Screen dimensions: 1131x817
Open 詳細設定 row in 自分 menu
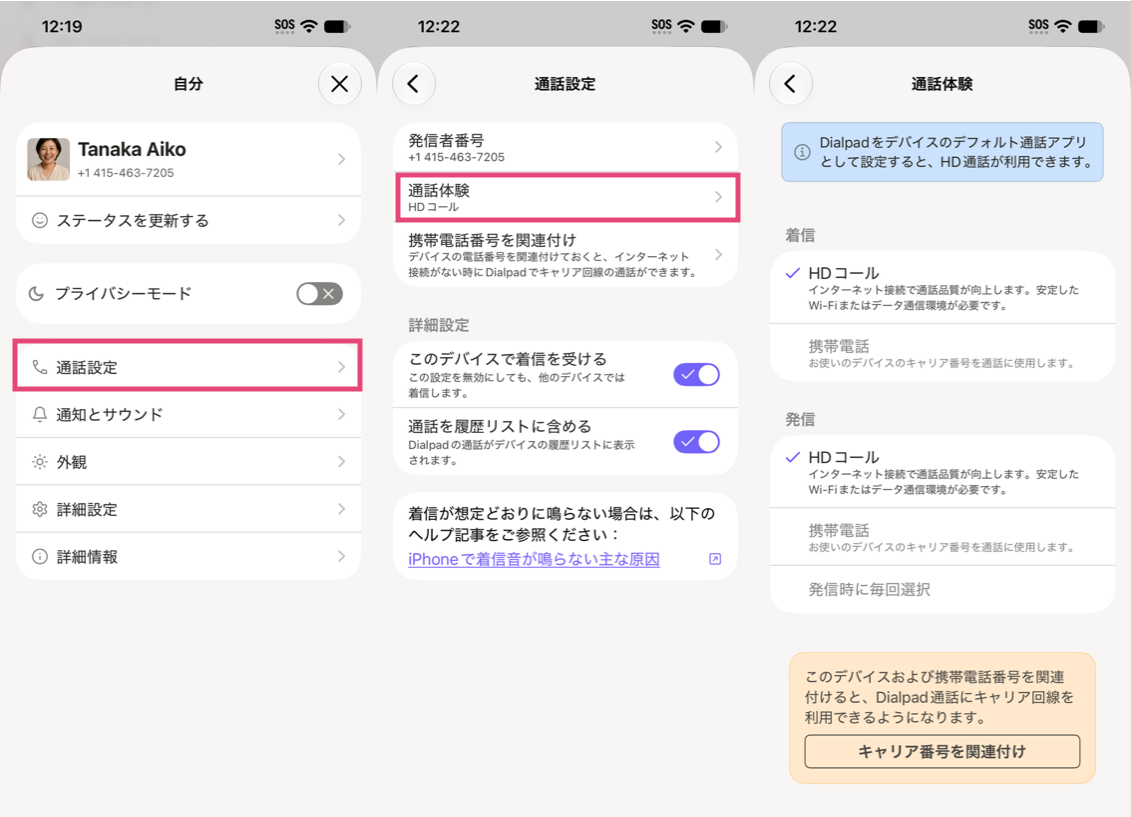(188, 509)
